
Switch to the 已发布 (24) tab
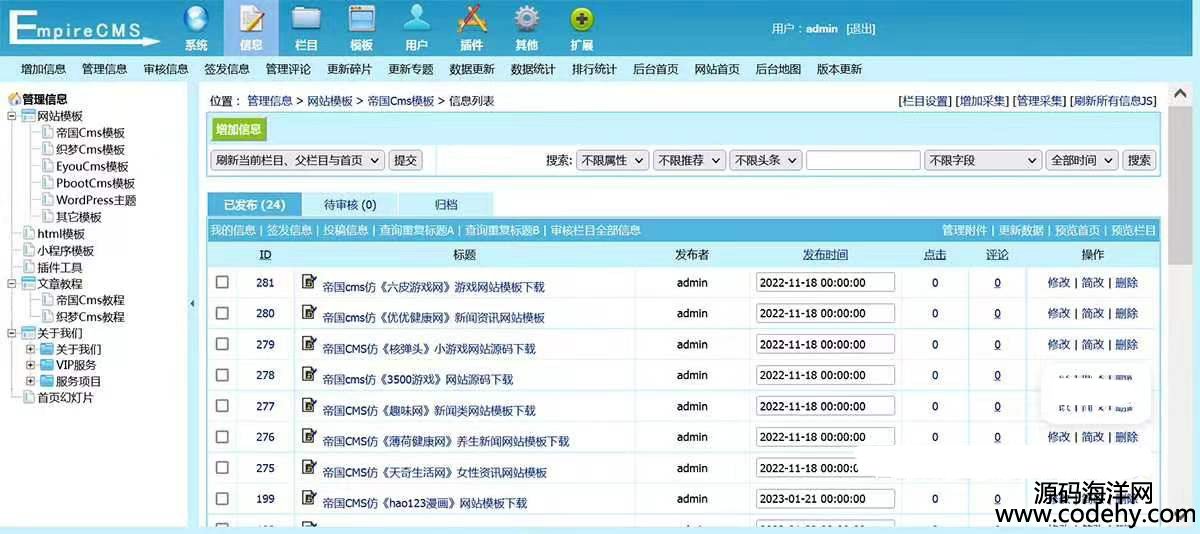click(254, 205)
